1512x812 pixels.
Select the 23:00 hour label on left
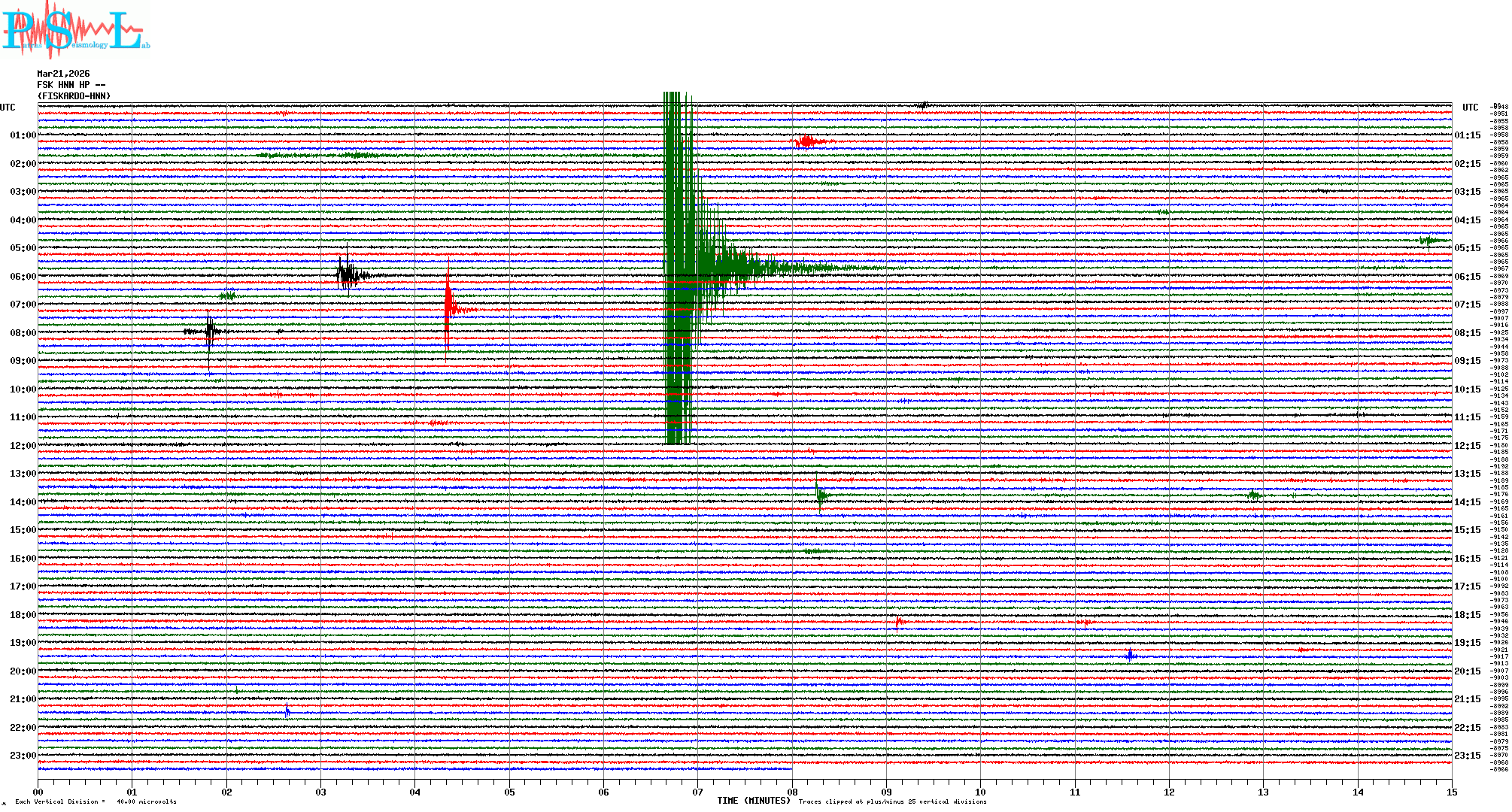click(x=23, y=756)
